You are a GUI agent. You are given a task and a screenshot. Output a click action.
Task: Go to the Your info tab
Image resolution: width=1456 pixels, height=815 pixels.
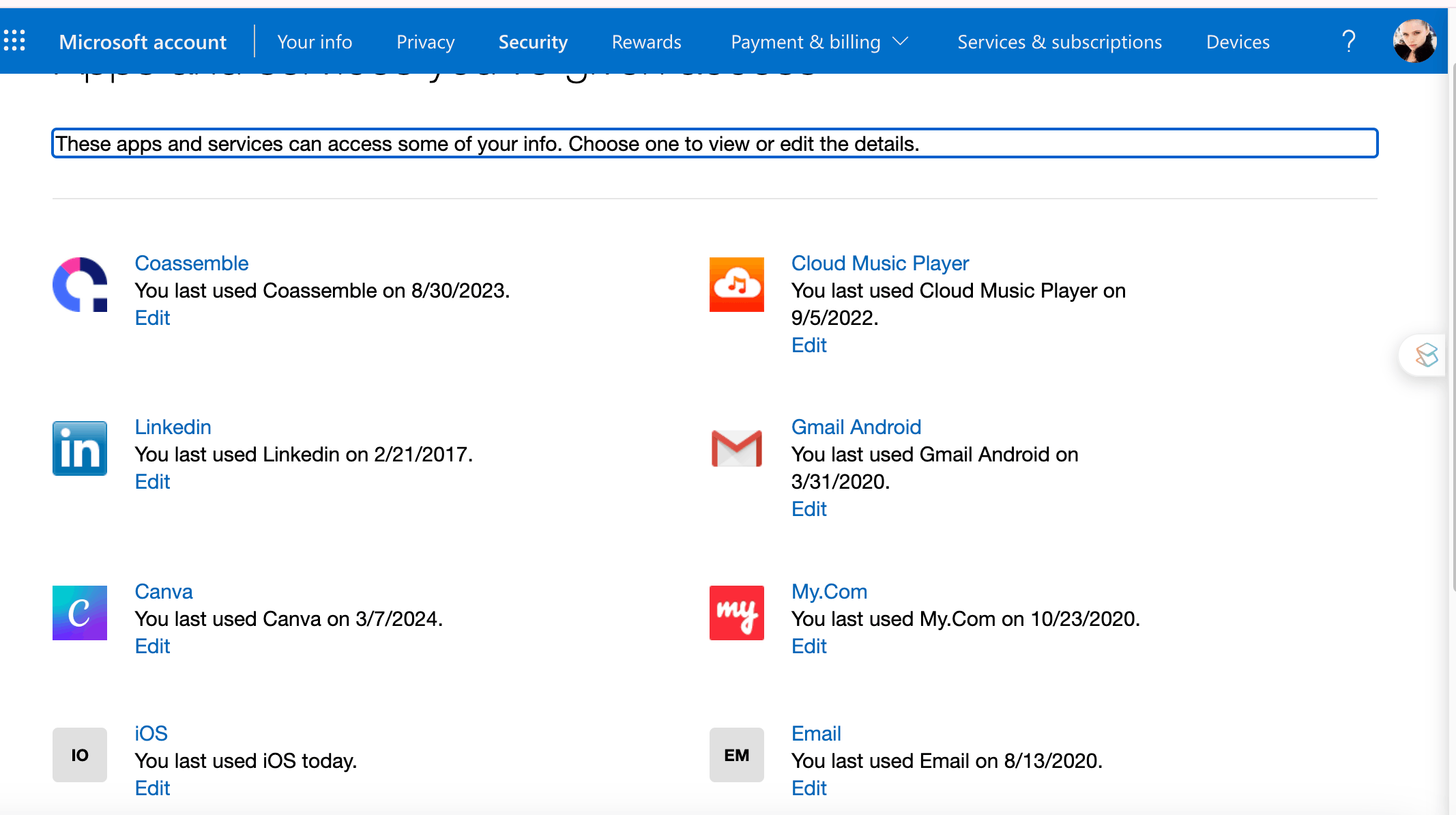point(315,42)
